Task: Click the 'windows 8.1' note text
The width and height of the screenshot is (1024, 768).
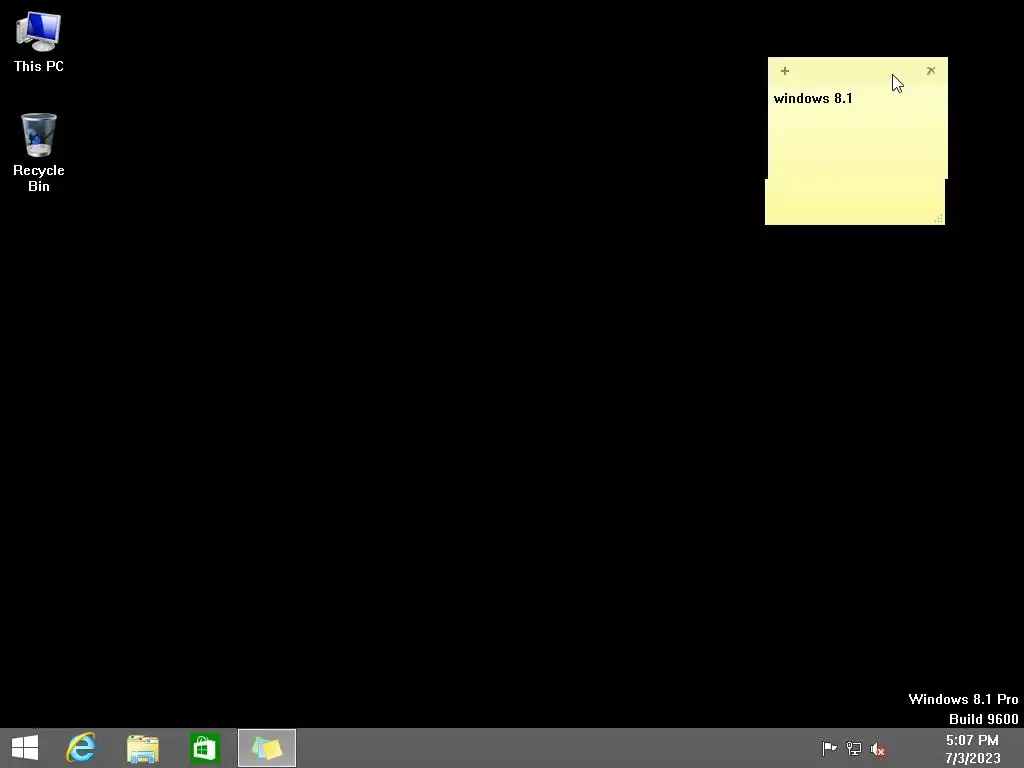Action: coord(813,99)
